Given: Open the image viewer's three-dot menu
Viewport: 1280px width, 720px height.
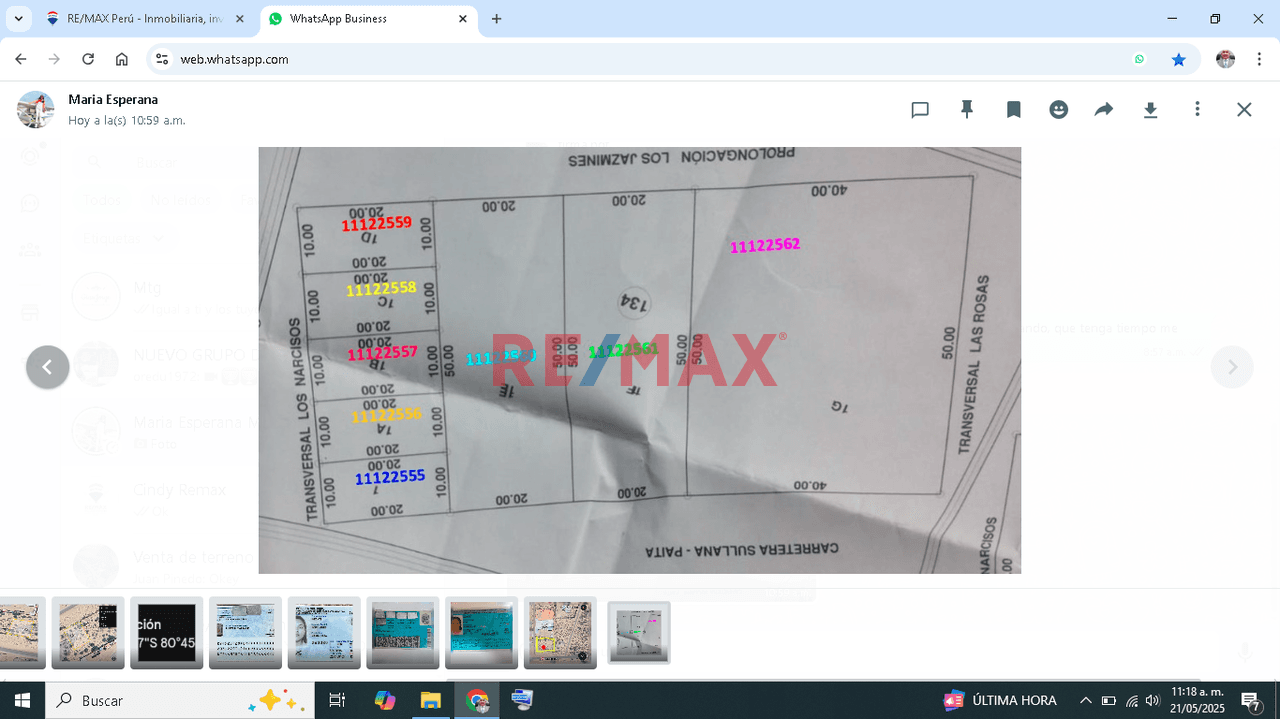Looking at the screenshot, I should point(1197,109).
